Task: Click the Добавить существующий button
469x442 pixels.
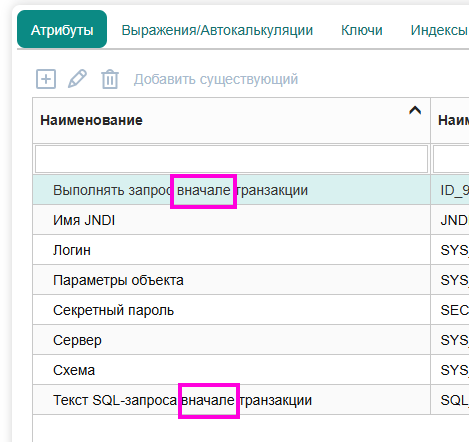Action: [216, 79]
